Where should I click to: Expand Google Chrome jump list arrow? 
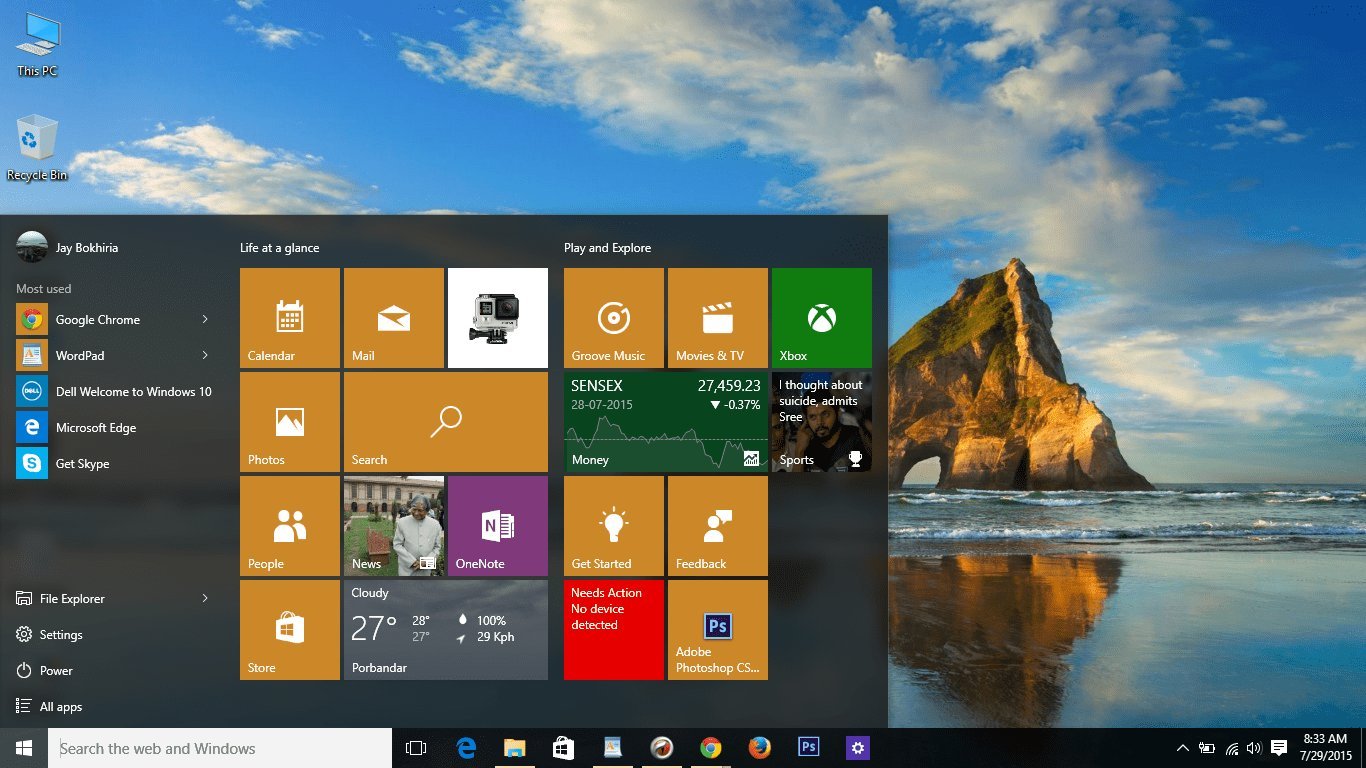tap(205, 320)
